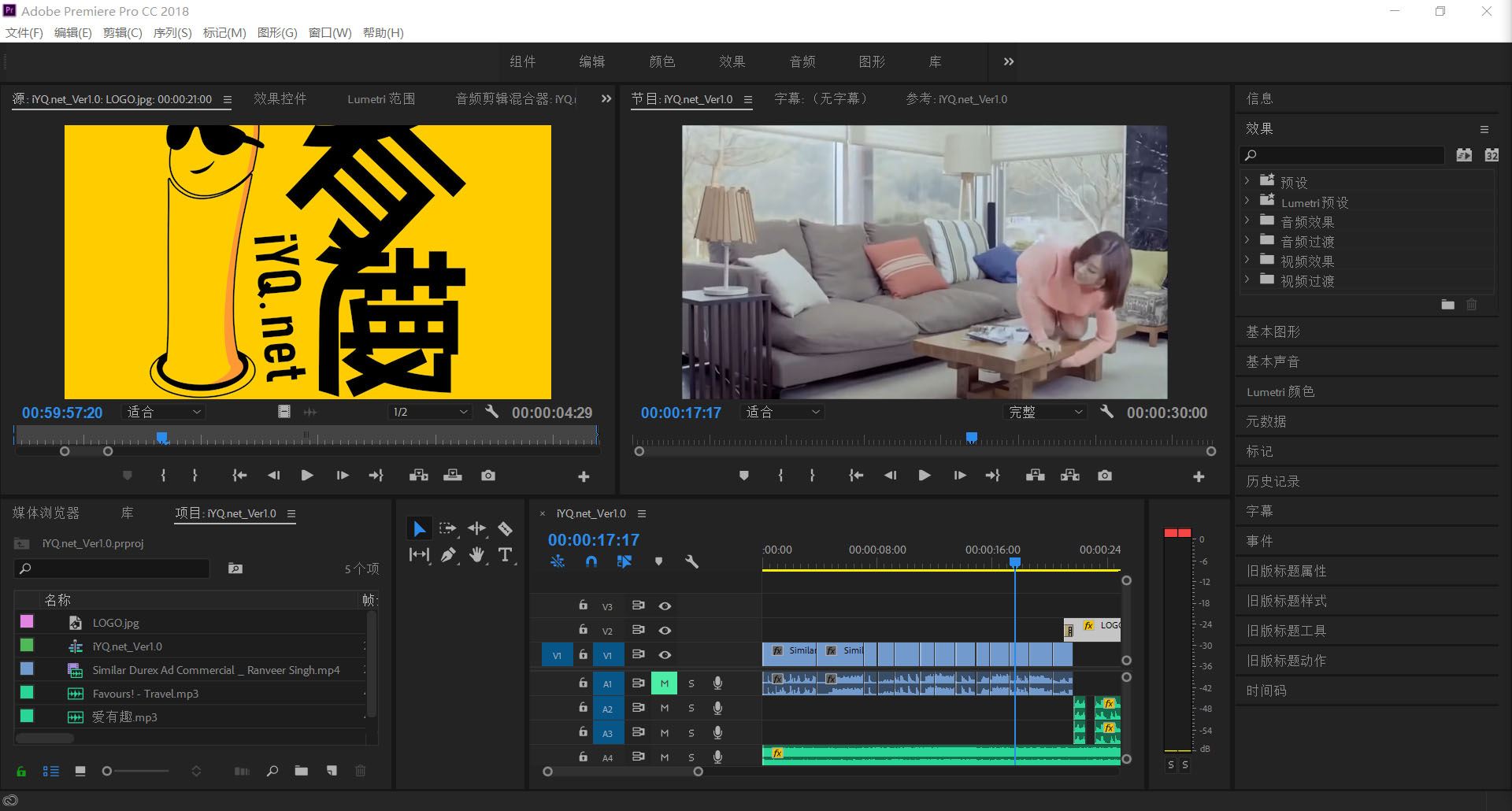
Task: Toggle nest sequence insert mode icon
Action: tap(558, 561)
